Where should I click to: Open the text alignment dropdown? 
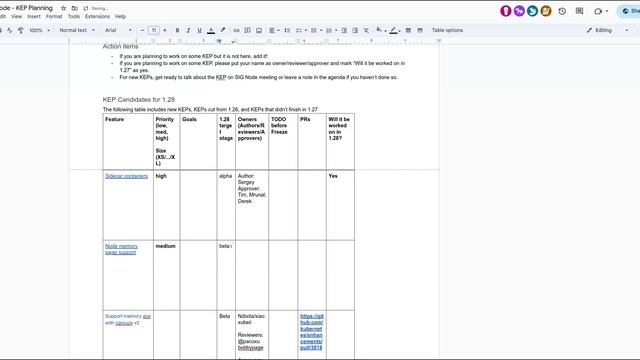pos(274,30)
